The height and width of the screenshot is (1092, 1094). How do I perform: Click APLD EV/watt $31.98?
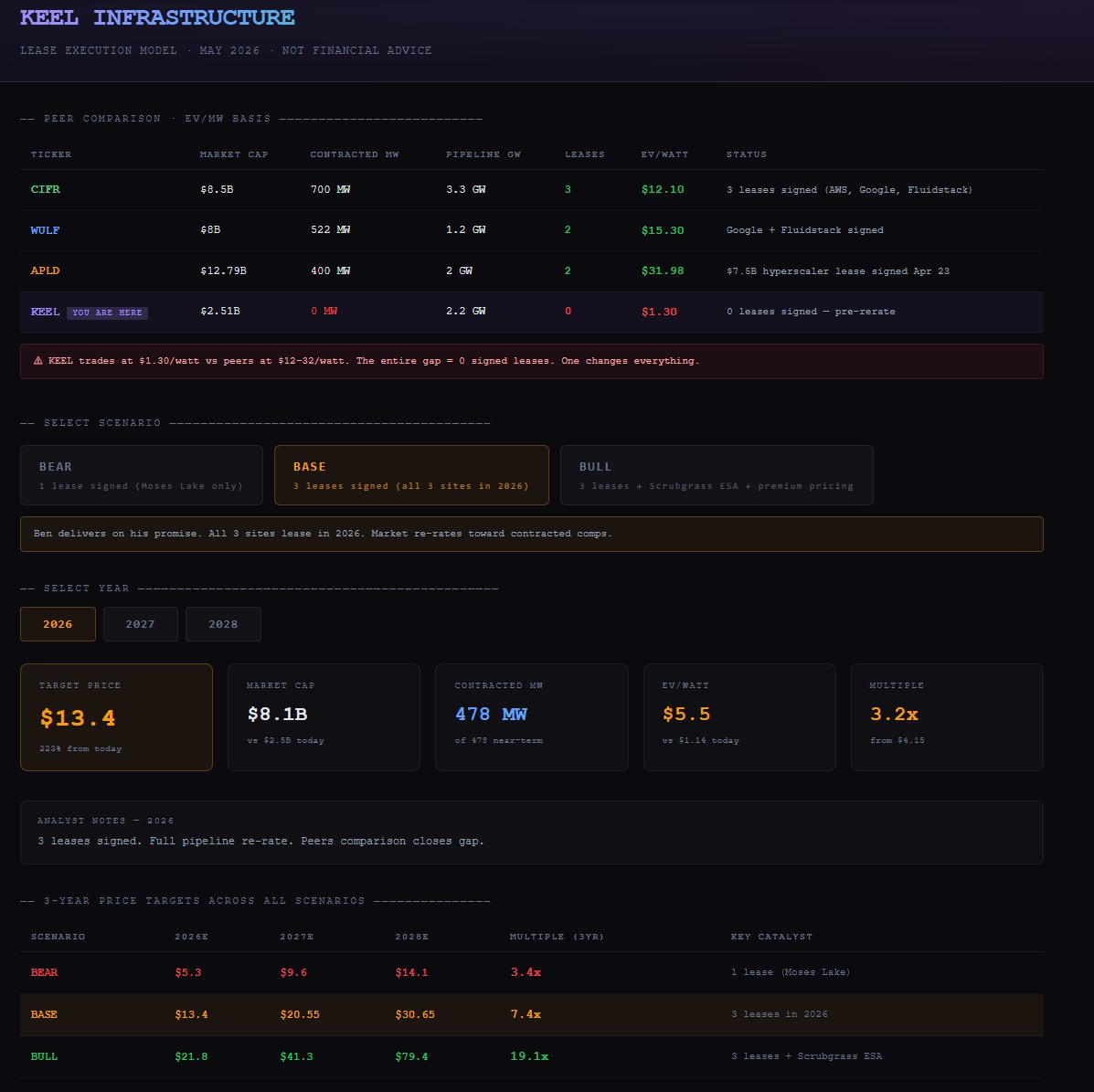[663, 270]
